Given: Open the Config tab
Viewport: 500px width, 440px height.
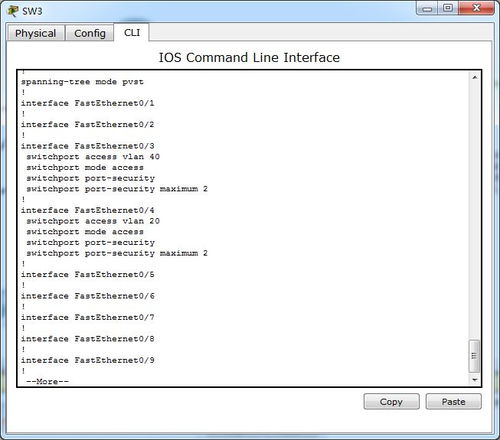Looking at the screenshot, I should click(x=90, y=33).
